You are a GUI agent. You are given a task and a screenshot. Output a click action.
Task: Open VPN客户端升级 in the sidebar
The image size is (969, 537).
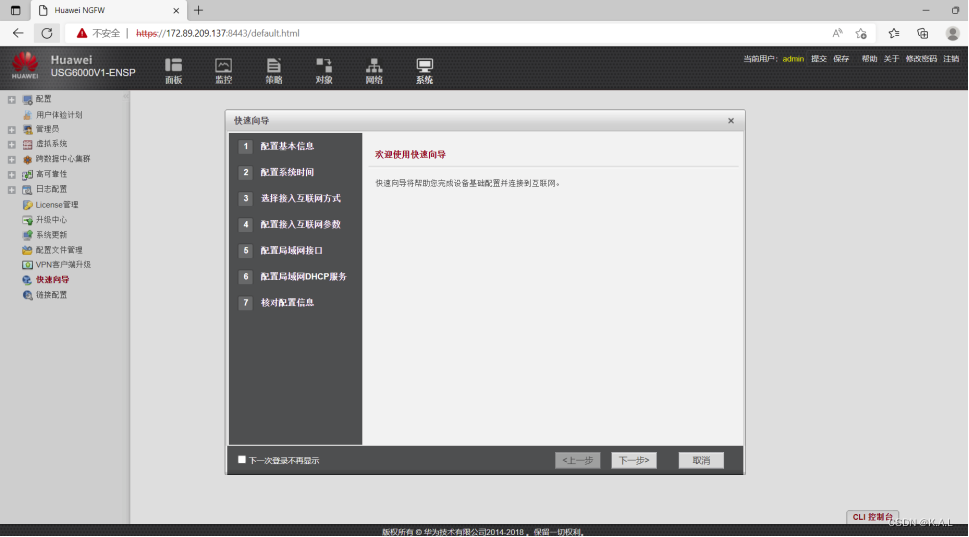[63, 264]
